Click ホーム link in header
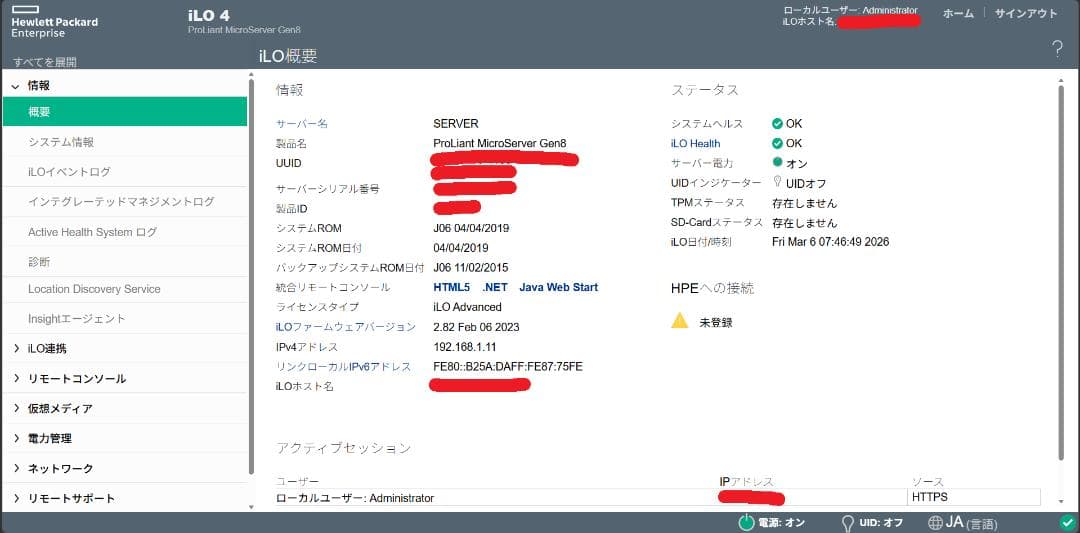This screenshot has height=533, width=1080. pos(958,13)
